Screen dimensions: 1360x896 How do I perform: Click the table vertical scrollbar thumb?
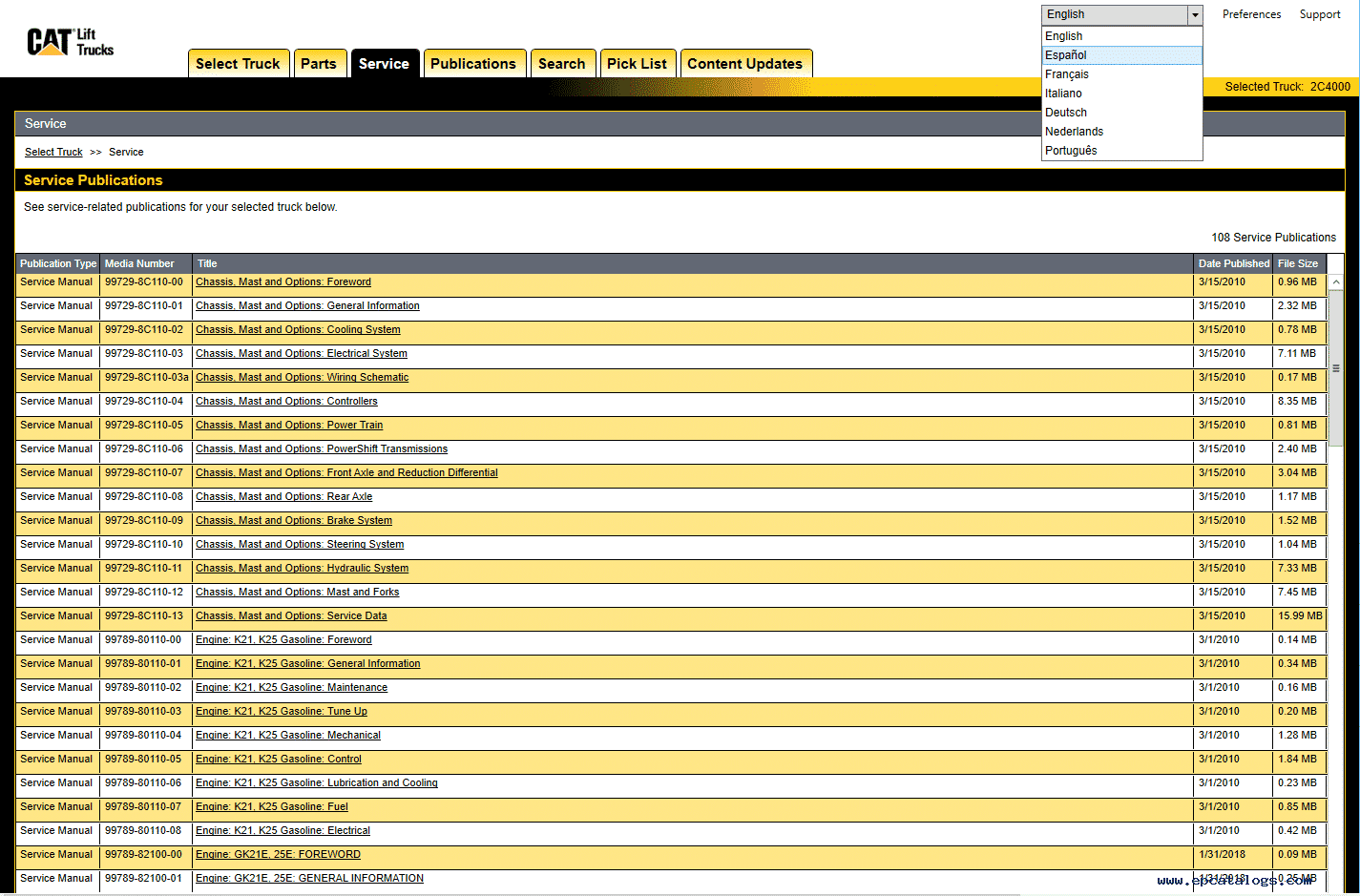tap(1336, 368)
